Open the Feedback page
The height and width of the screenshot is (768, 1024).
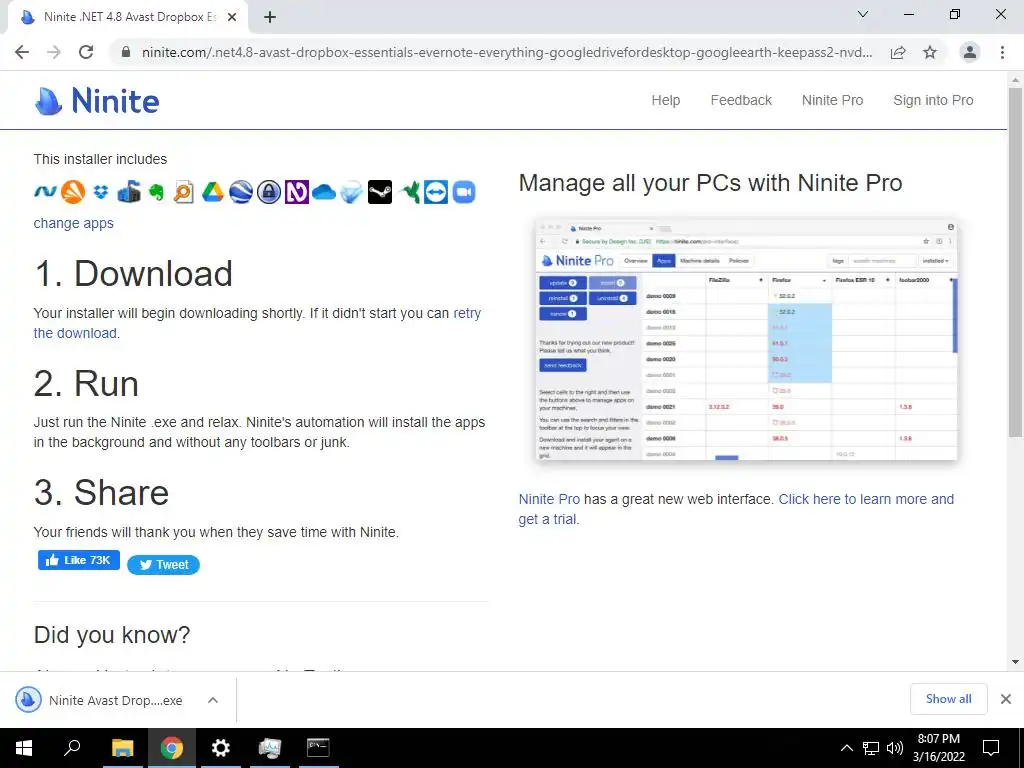(x=741, y=101)
